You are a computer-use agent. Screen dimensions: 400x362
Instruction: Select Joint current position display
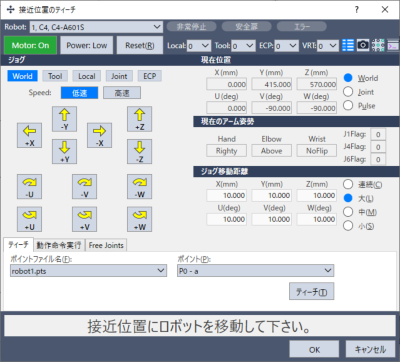coord(348,92)
